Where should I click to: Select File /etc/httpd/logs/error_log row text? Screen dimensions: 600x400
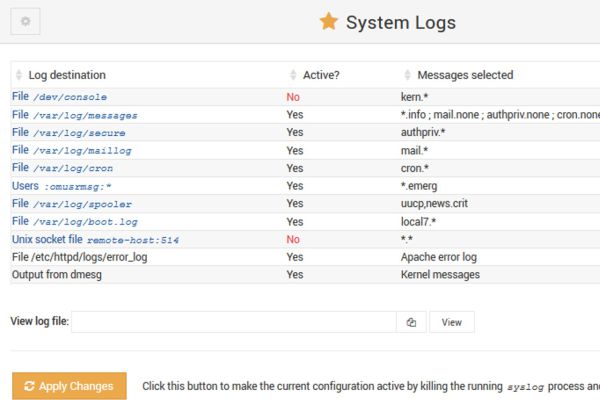[80, 257]
